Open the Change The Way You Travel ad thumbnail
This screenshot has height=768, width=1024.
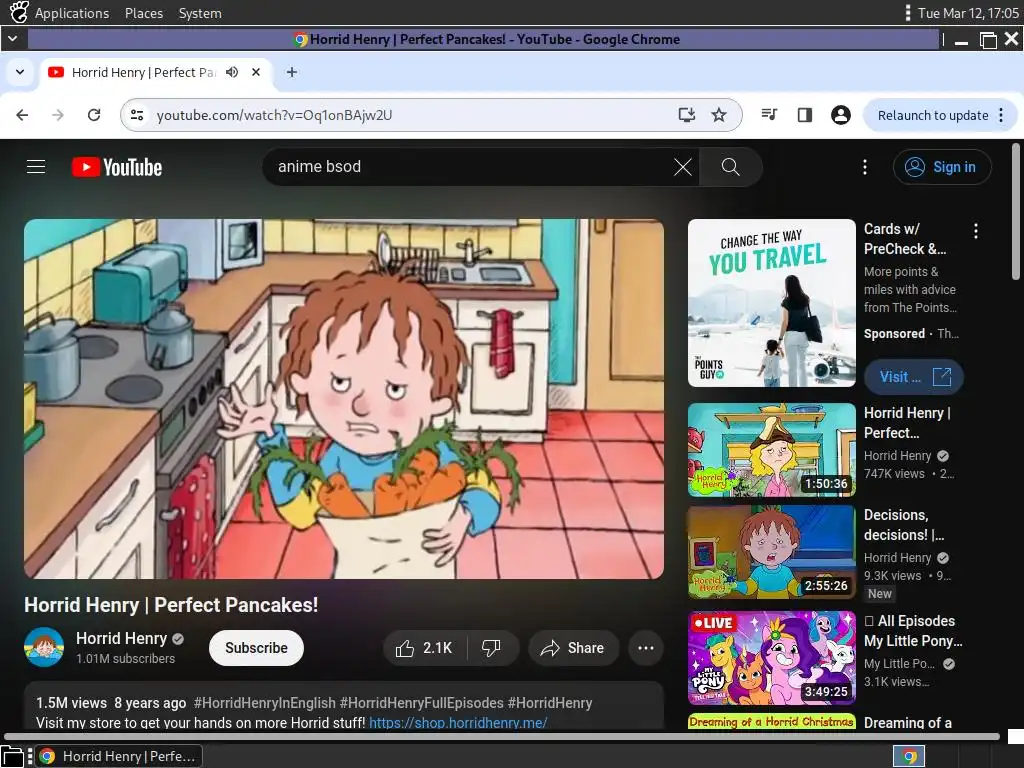771,303
